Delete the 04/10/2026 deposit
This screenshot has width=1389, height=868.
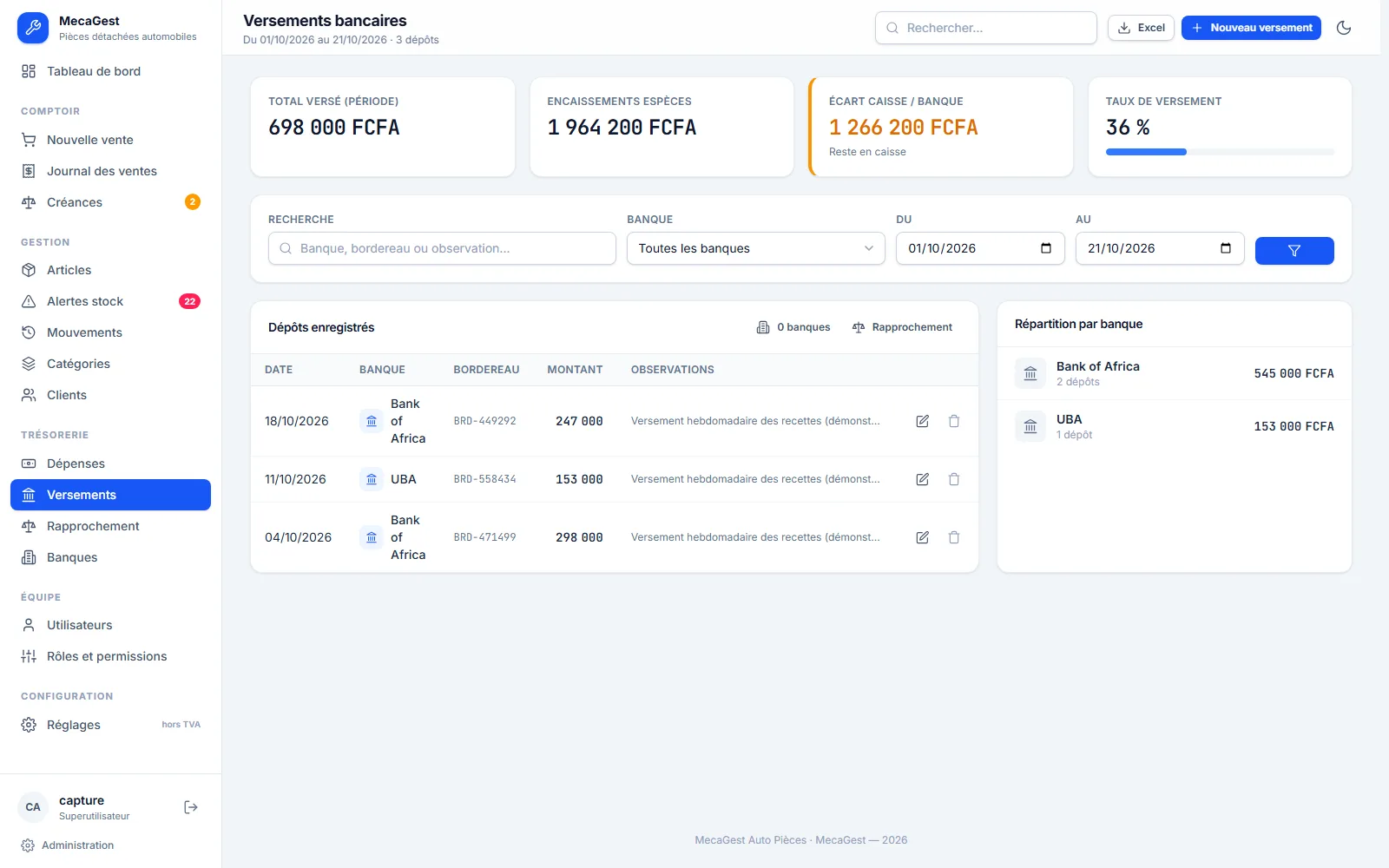coord(954,537)
